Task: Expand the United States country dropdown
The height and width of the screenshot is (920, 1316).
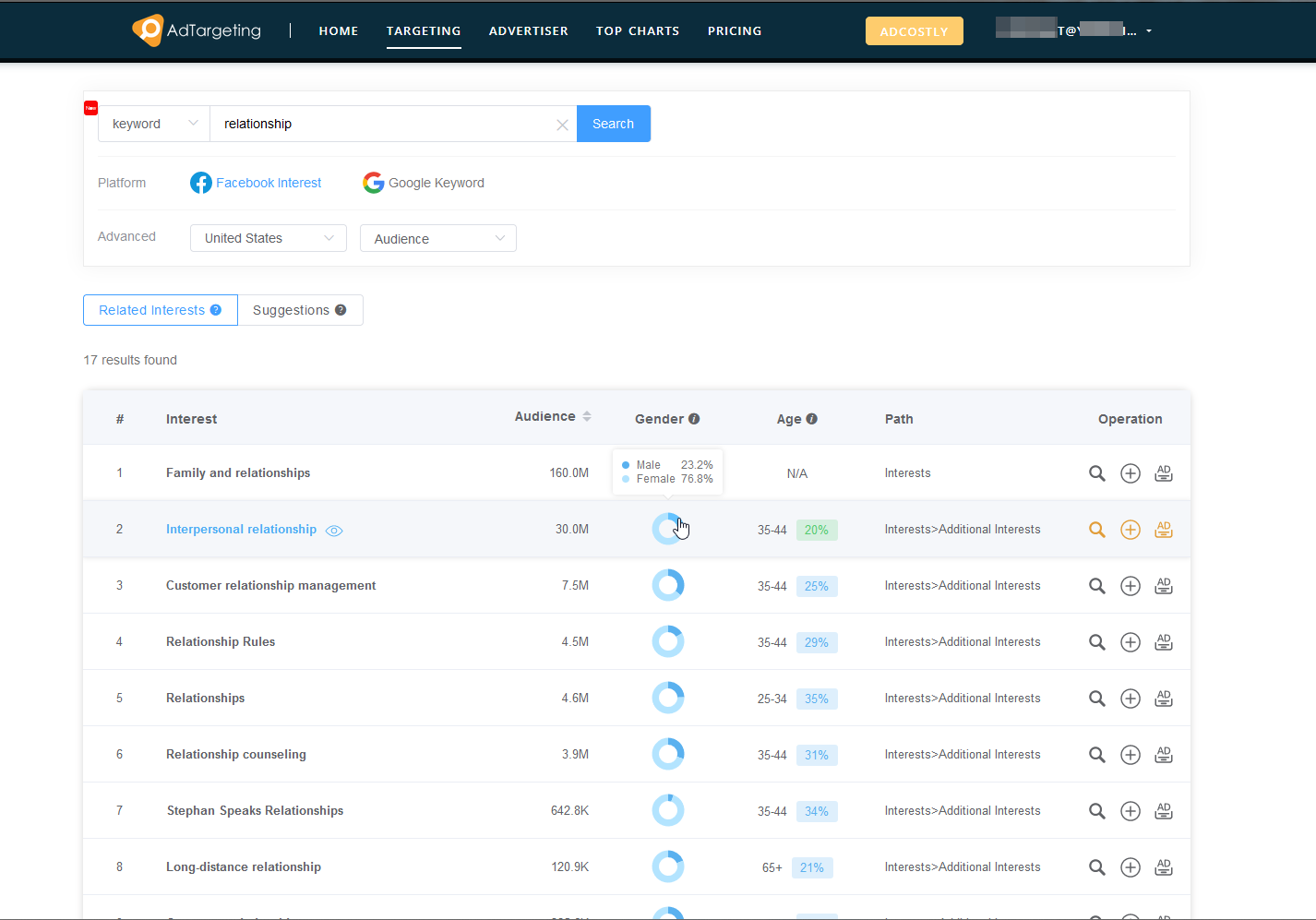Action: click(x=268, y=238)
